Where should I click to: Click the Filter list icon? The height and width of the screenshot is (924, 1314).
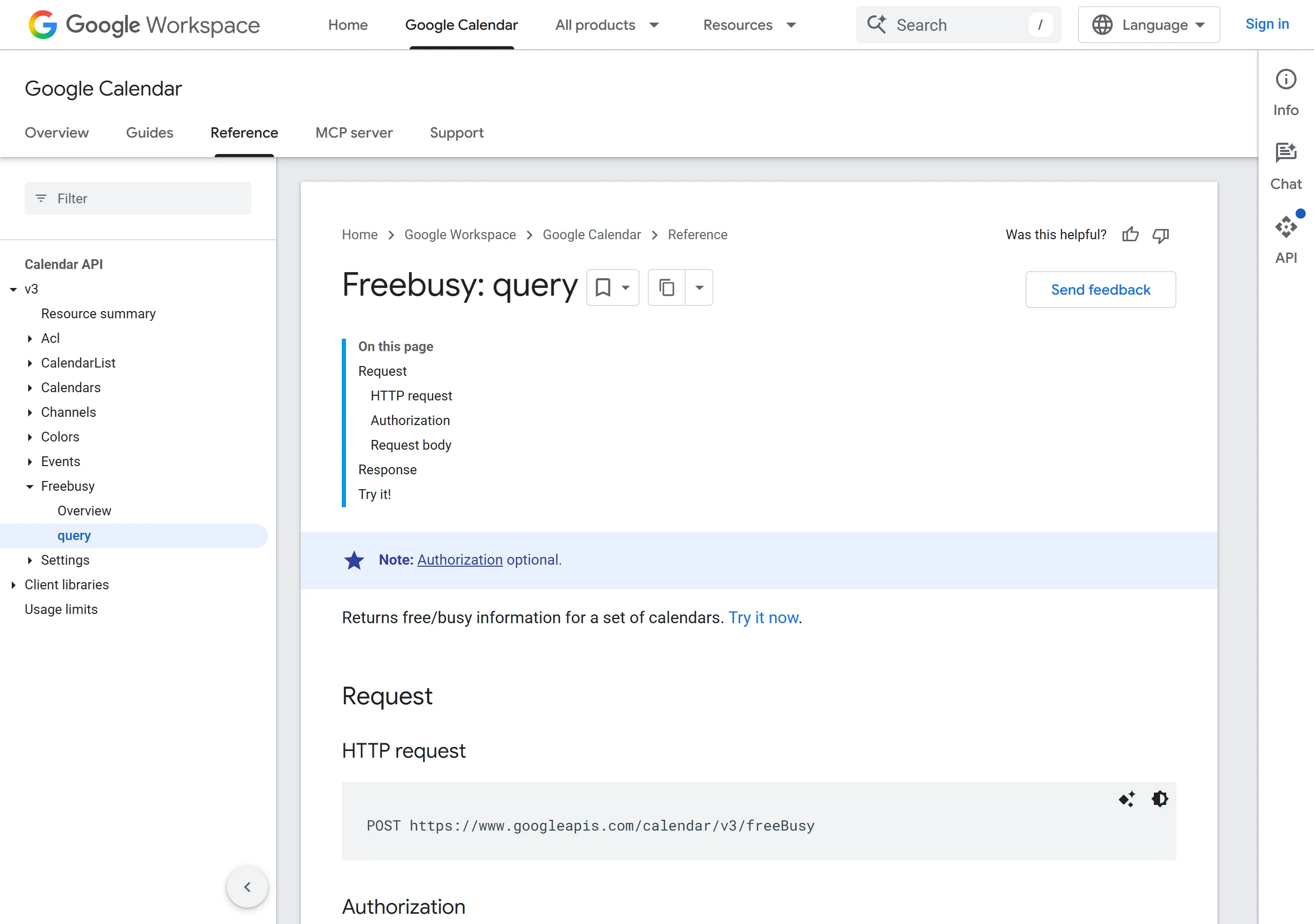(41, 199)
